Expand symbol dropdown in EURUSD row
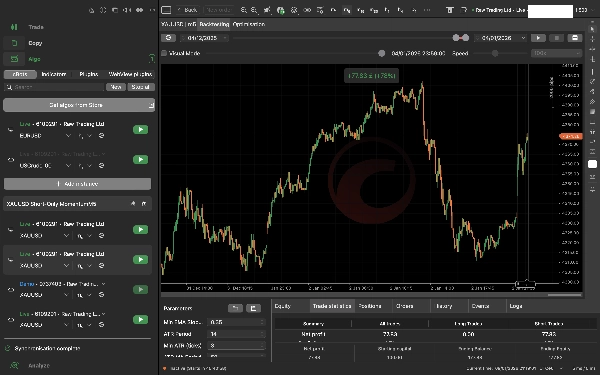 [68, 135]
